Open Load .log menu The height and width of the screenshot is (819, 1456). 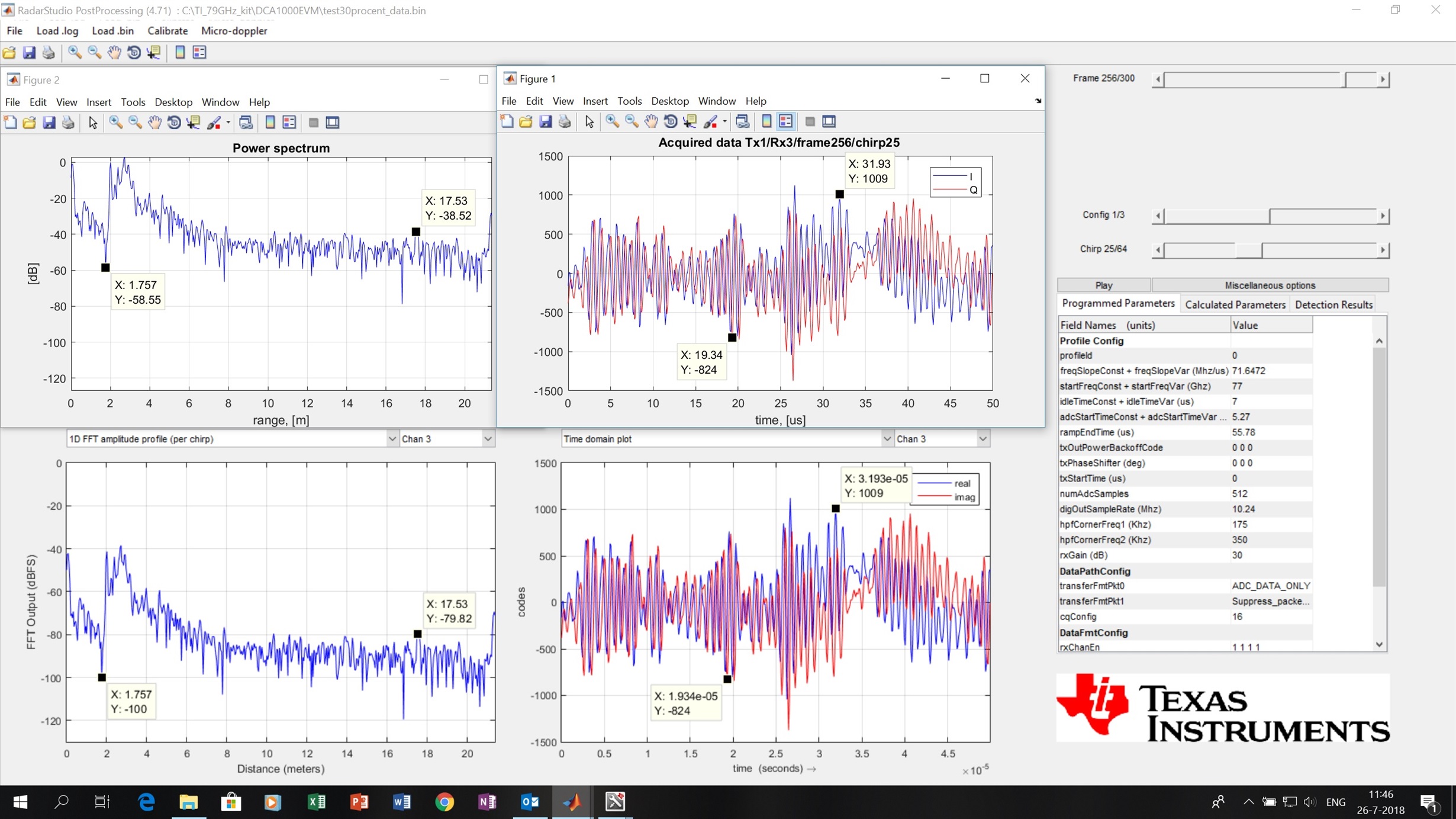(x=57, y=31)
